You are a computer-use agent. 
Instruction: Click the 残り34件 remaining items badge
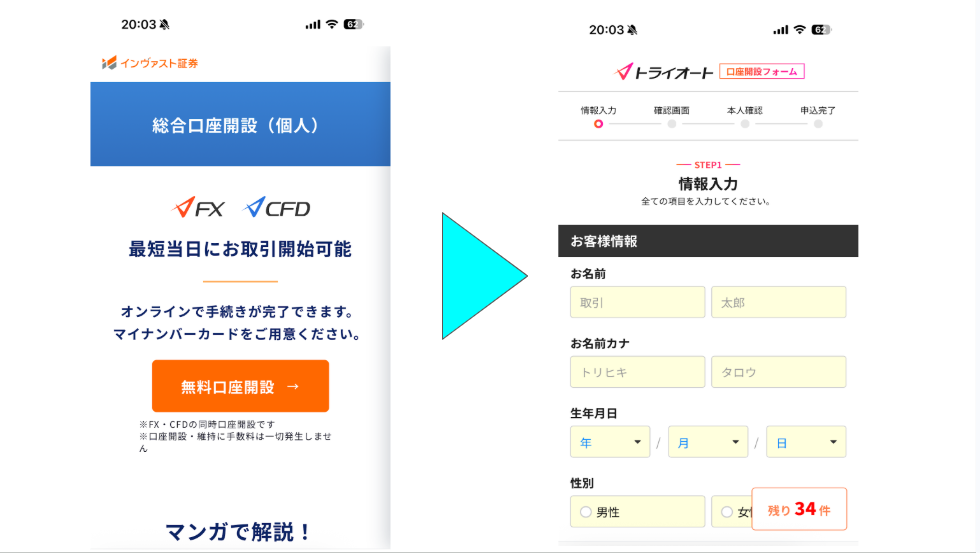pyautogui.click(x=799, y=509)
